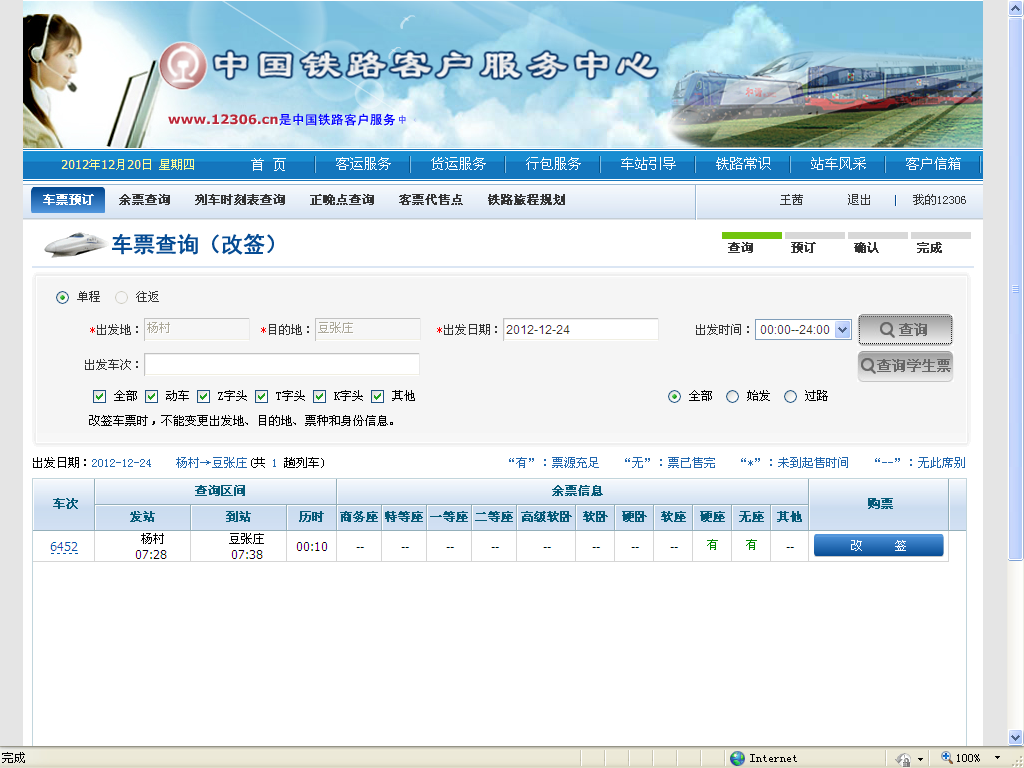Image resolution: width=1024 pixels, height=768 pixels.
Task: Switch to 正晚点查询 tab
Action: click(342, 200)
